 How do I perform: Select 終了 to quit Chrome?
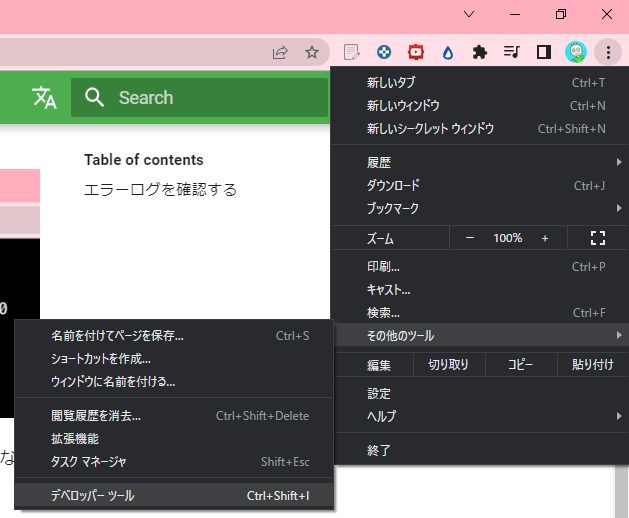[x=480, y=450]
